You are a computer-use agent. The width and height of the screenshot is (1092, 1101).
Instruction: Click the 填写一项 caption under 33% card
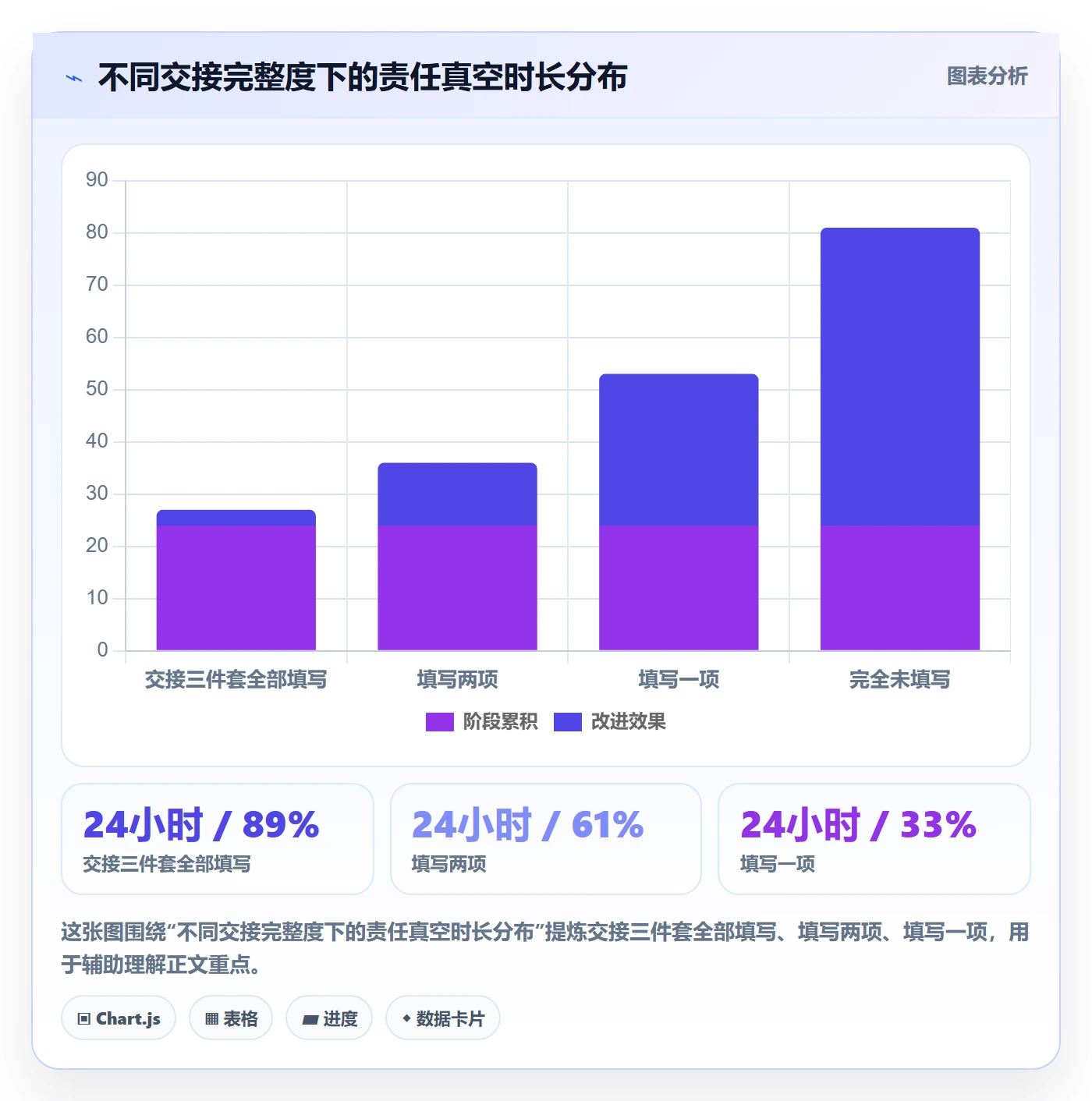[778, 864]
